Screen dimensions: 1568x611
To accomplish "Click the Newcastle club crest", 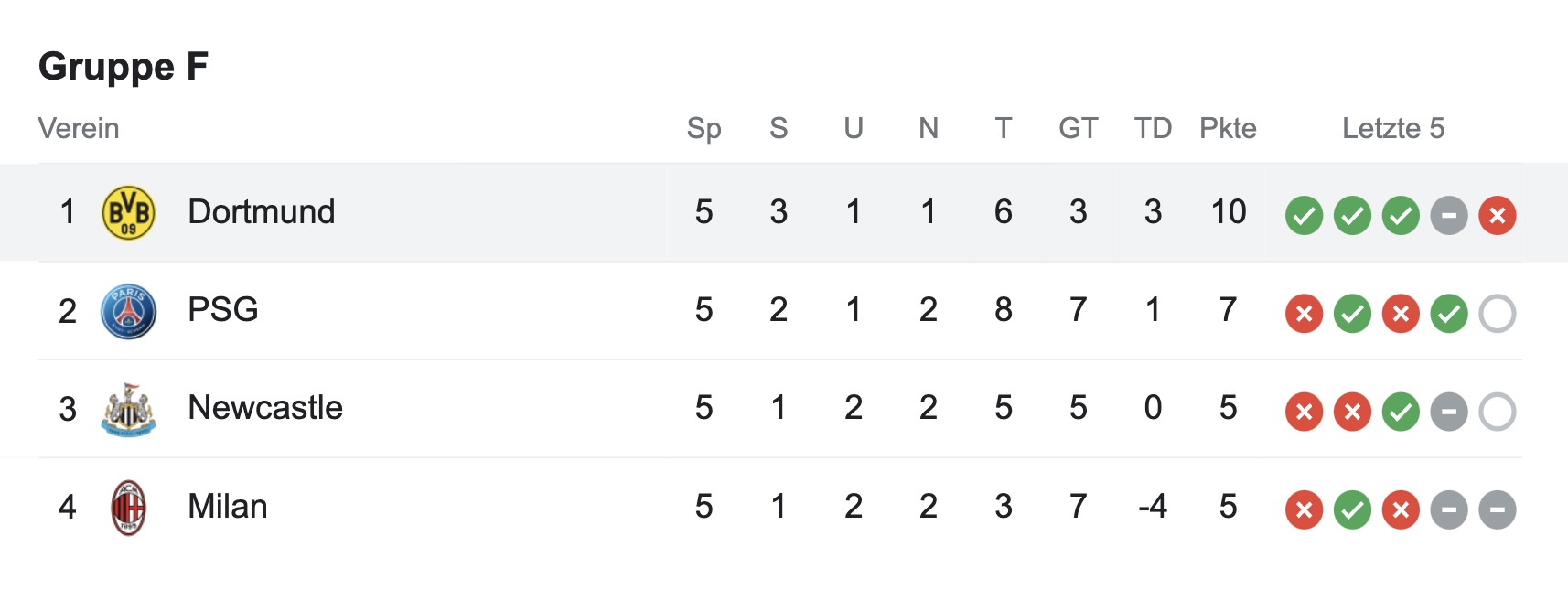I will pyautogui.click(x=128, y=409).
